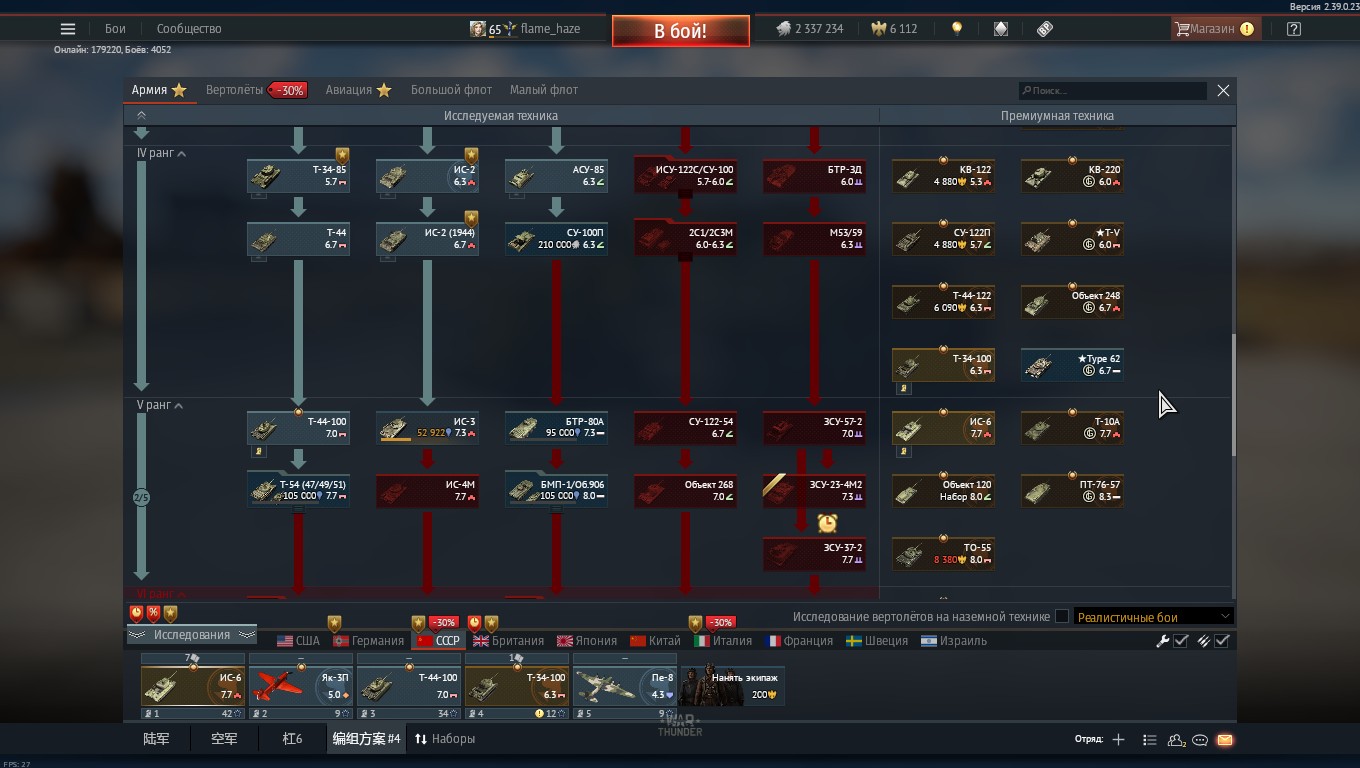The width and height of the screenshot is (1360, 768).
Task: Select the Китай nation tab
Action: (x=655, y=641)
